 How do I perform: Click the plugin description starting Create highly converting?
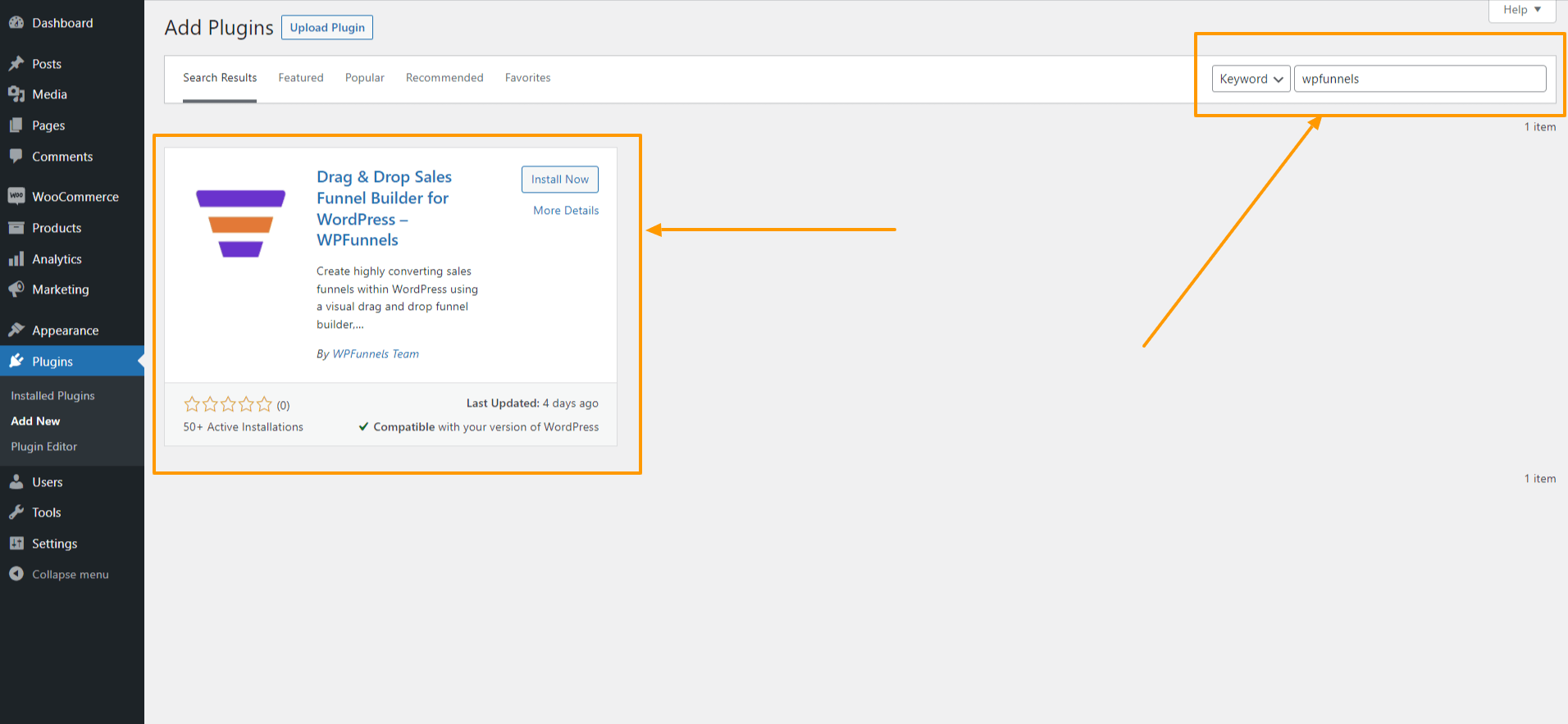398,298
